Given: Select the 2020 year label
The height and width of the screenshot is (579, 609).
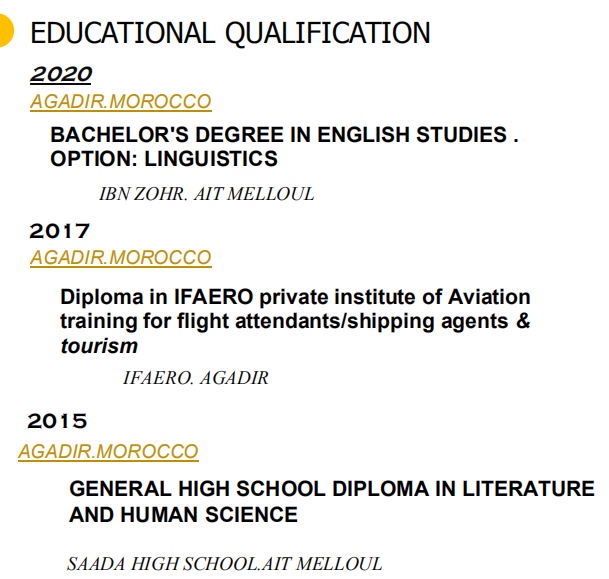Looking at the screenshot, I should tap(61, 75).
